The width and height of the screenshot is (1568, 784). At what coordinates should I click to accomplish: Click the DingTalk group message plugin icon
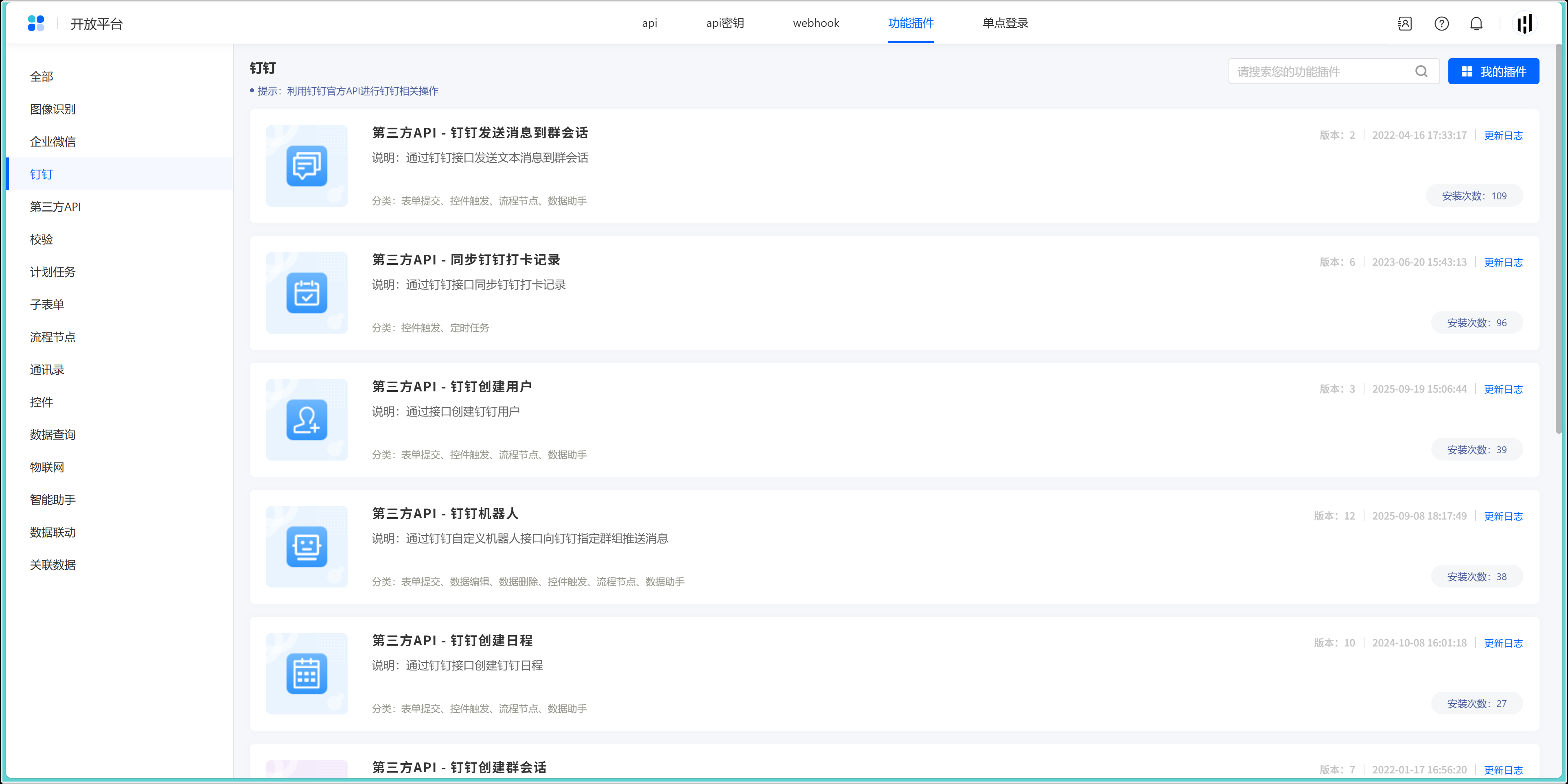point(306,166)
